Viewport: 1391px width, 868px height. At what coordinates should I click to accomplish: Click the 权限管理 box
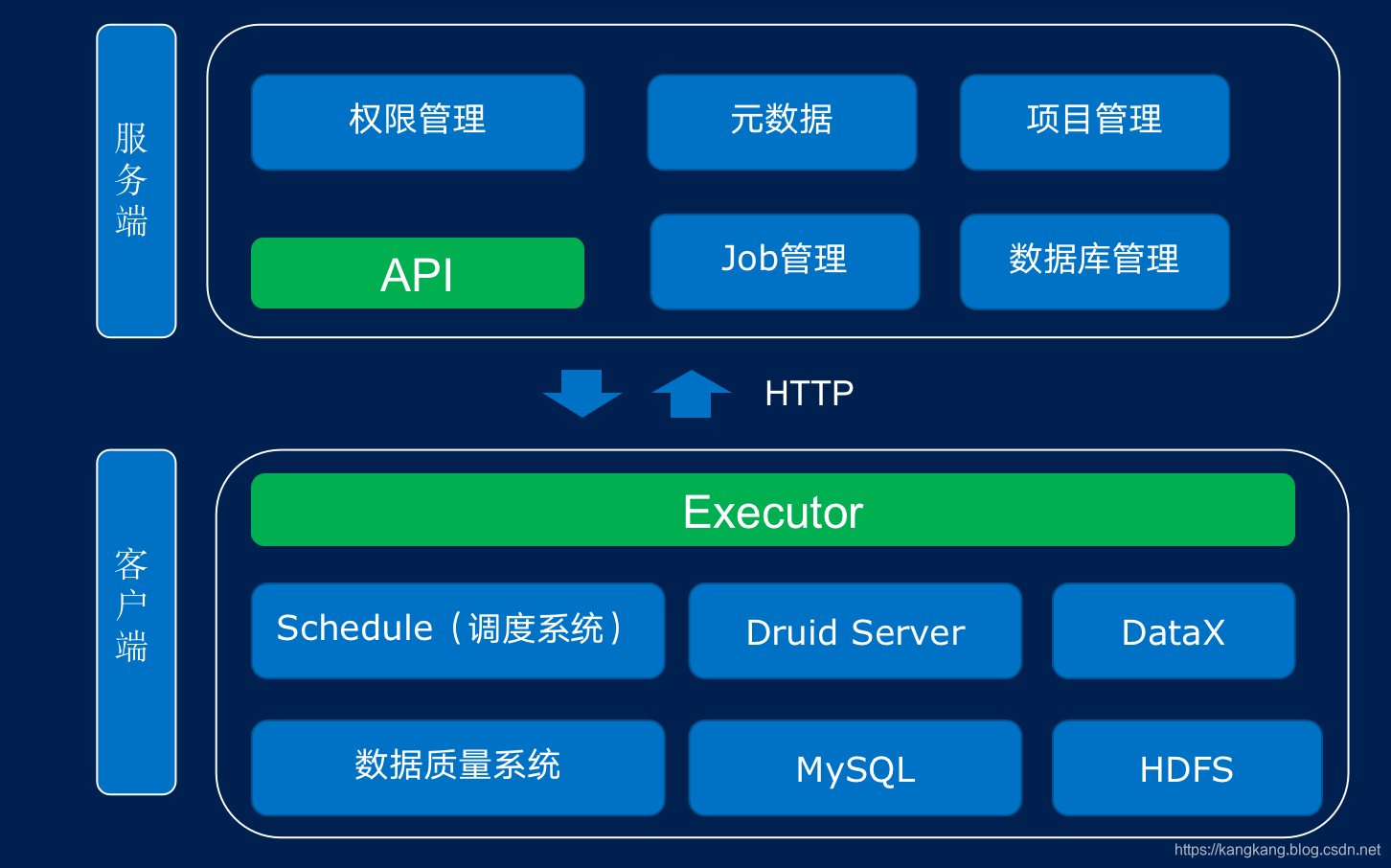[x=418, y=123]
